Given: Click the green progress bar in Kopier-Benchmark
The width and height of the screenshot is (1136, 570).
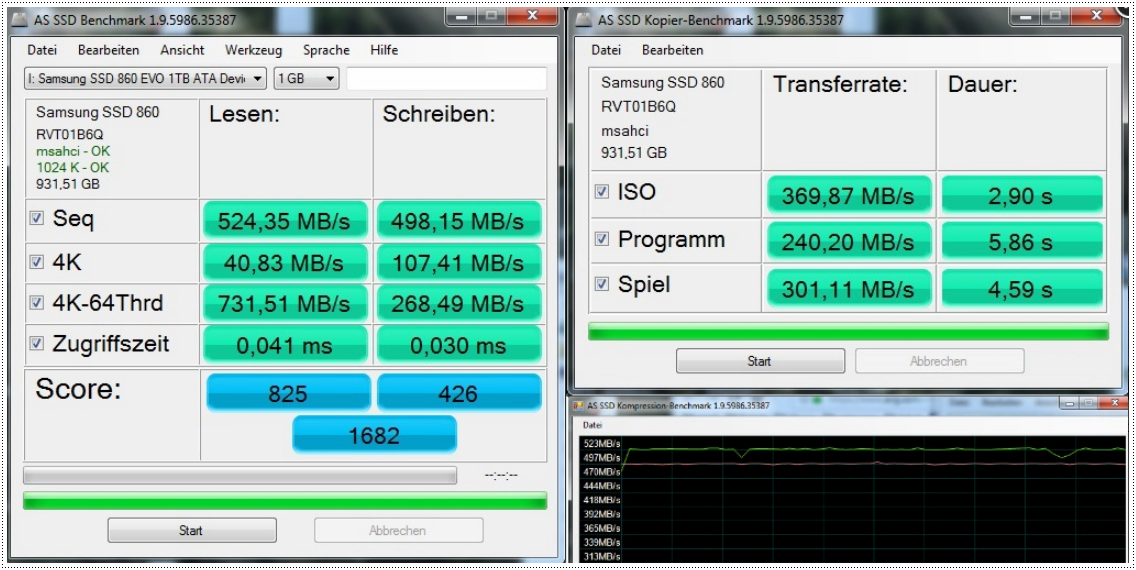Looking at the screenshot, I should [848, 331].
